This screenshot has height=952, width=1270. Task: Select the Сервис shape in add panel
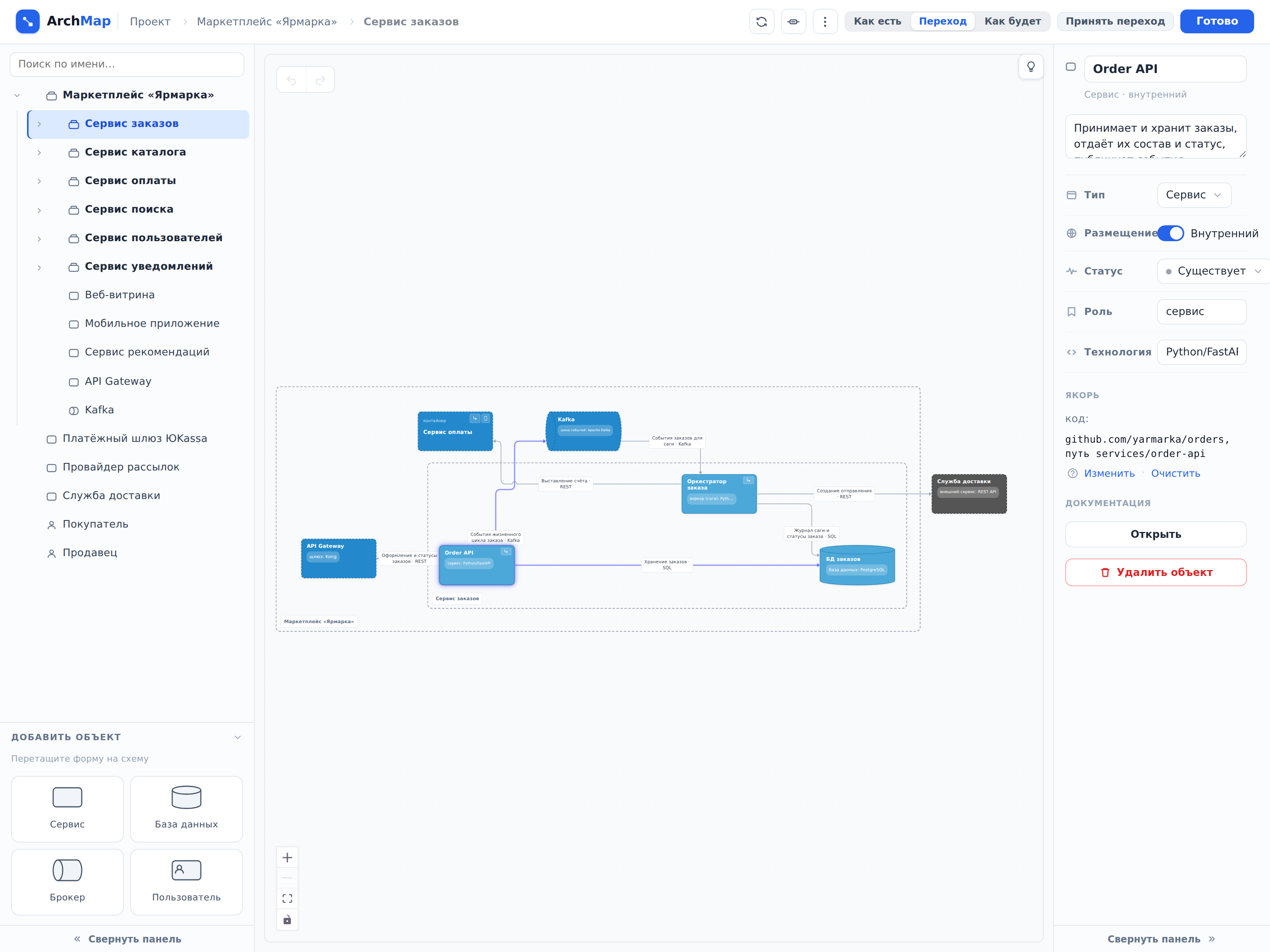pyautogui.click(x=67, y=808)
